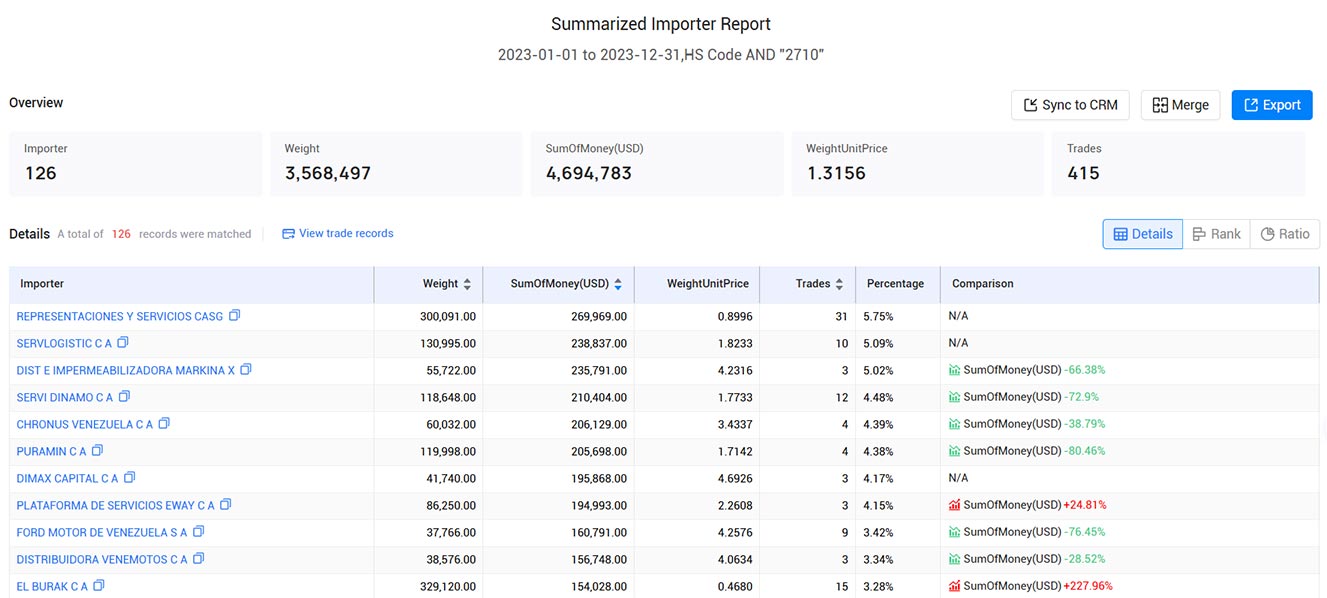Select percentage value 4.48%
Image resolution: width=1327 pixels, height=598 pixels.
pyautogui.click(x=880, y=397)
